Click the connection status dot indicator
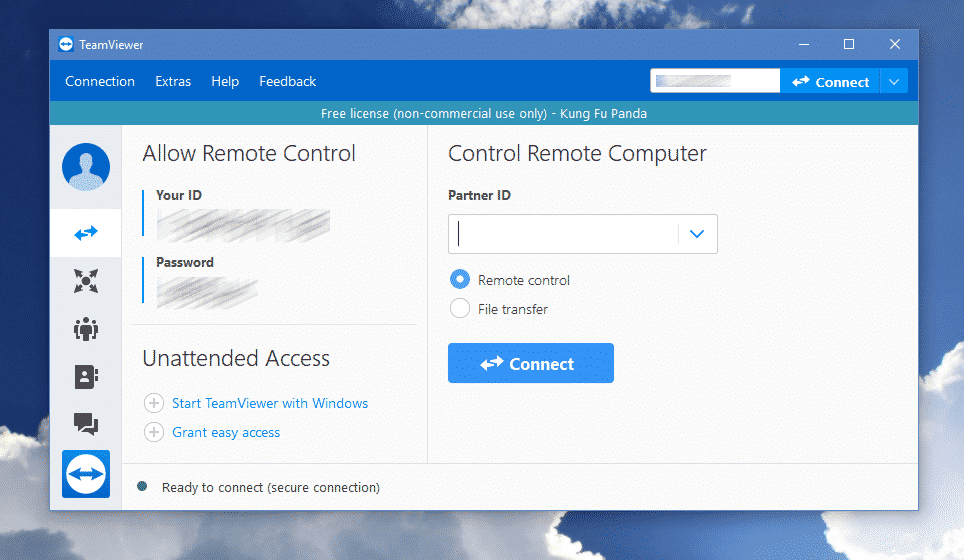Image resolution: width=964 pixels, height=560 pixels. pyautogui.click(x=142, y=486)
